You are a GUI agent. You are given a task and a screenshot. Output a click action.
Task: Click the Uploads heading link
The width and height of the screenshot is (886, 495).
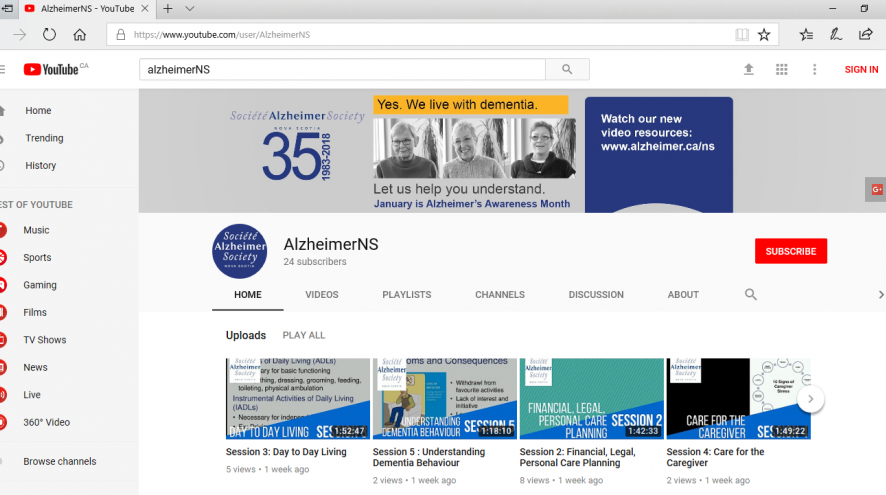[246, 335]
